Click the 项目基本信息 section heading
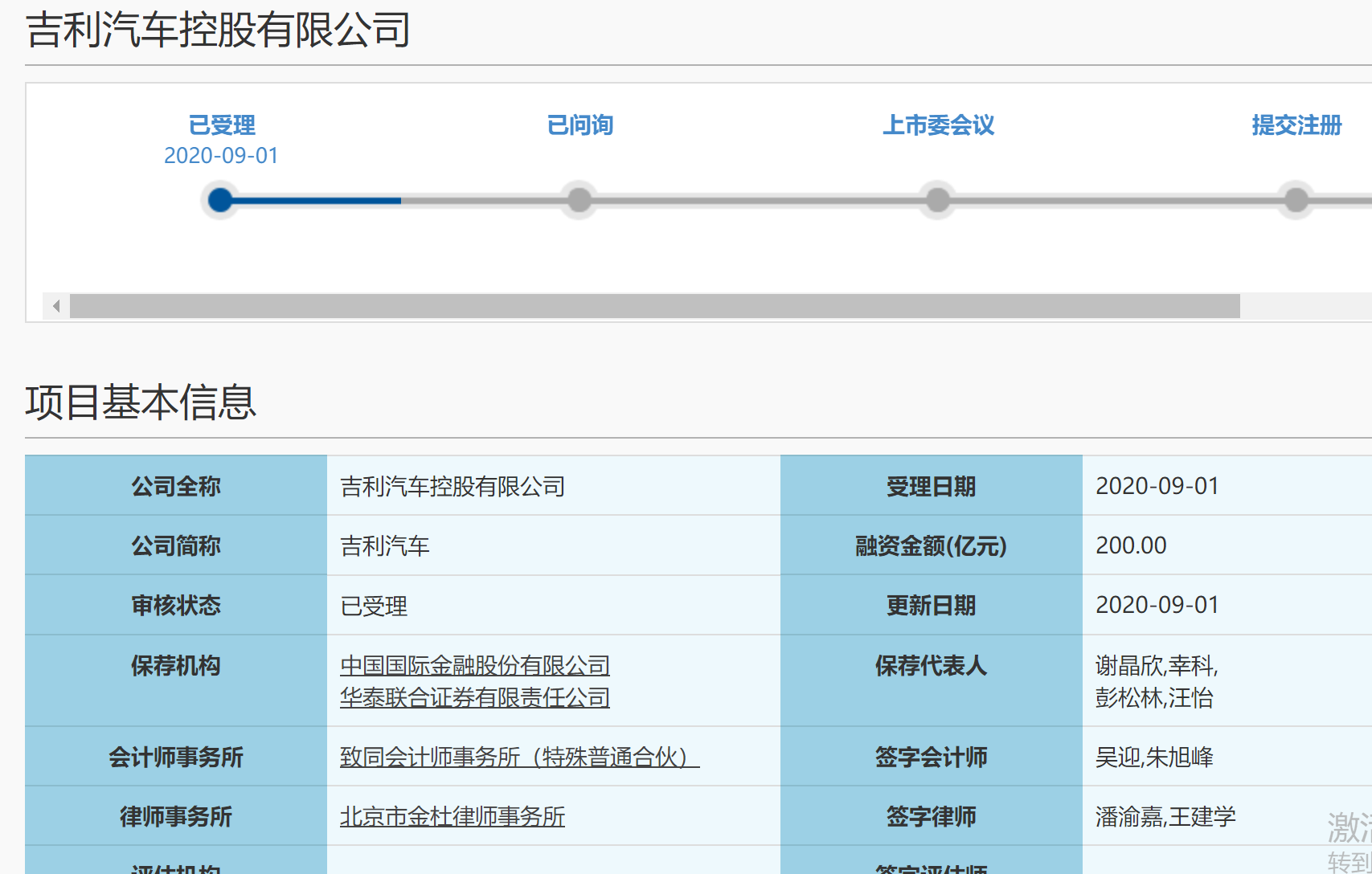The image size is (1372, 874). (141, 402)
